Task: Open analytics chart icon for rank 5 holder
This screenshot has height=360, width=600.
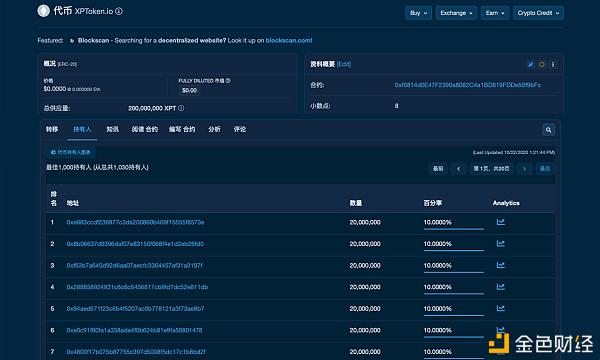Action: [x=501, y=308]
